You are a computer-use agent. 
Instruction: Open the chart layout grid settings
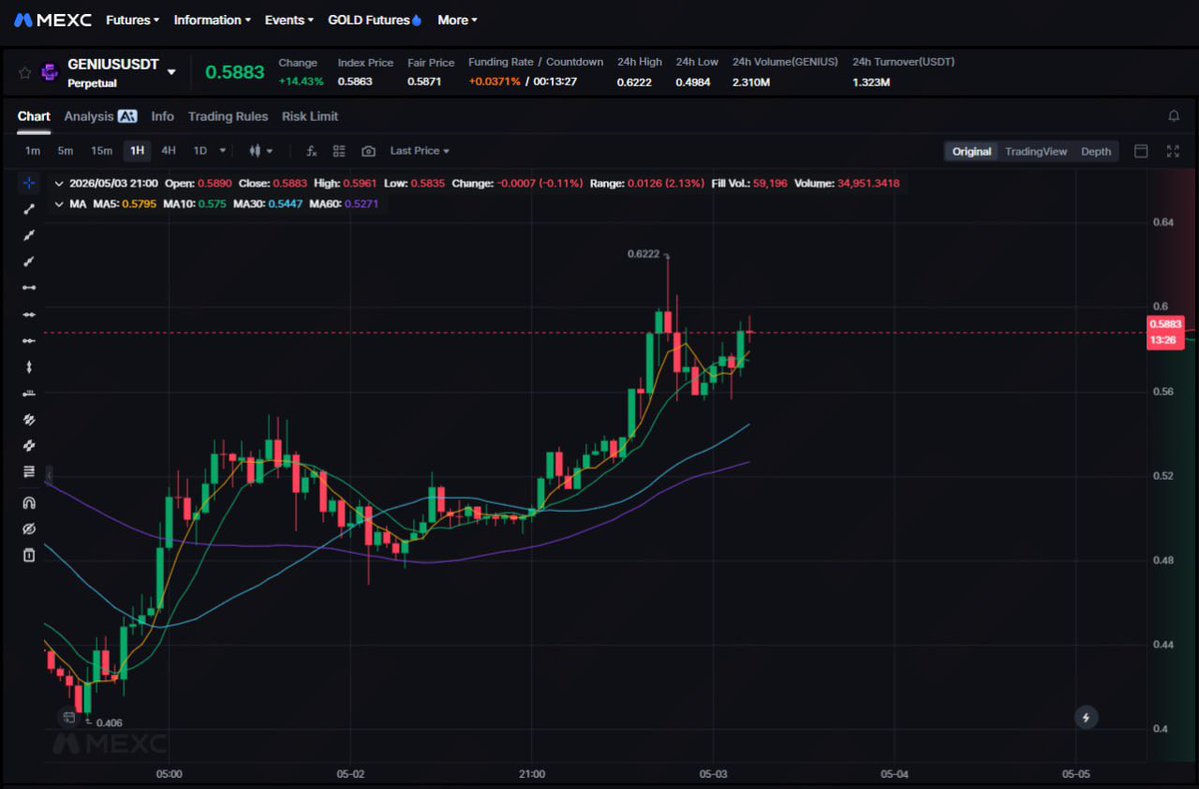tap(339, 151)
